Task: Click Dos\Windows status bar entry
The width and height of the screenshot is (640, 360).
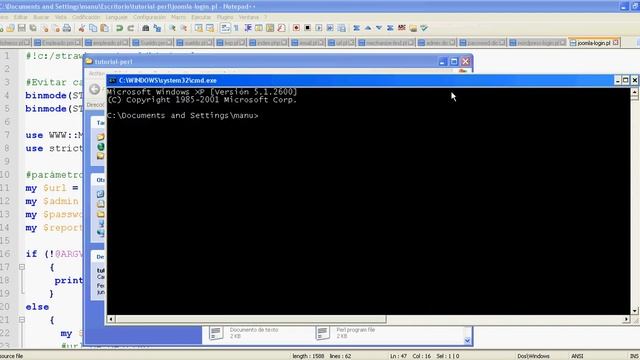Action: pos(533,356)
